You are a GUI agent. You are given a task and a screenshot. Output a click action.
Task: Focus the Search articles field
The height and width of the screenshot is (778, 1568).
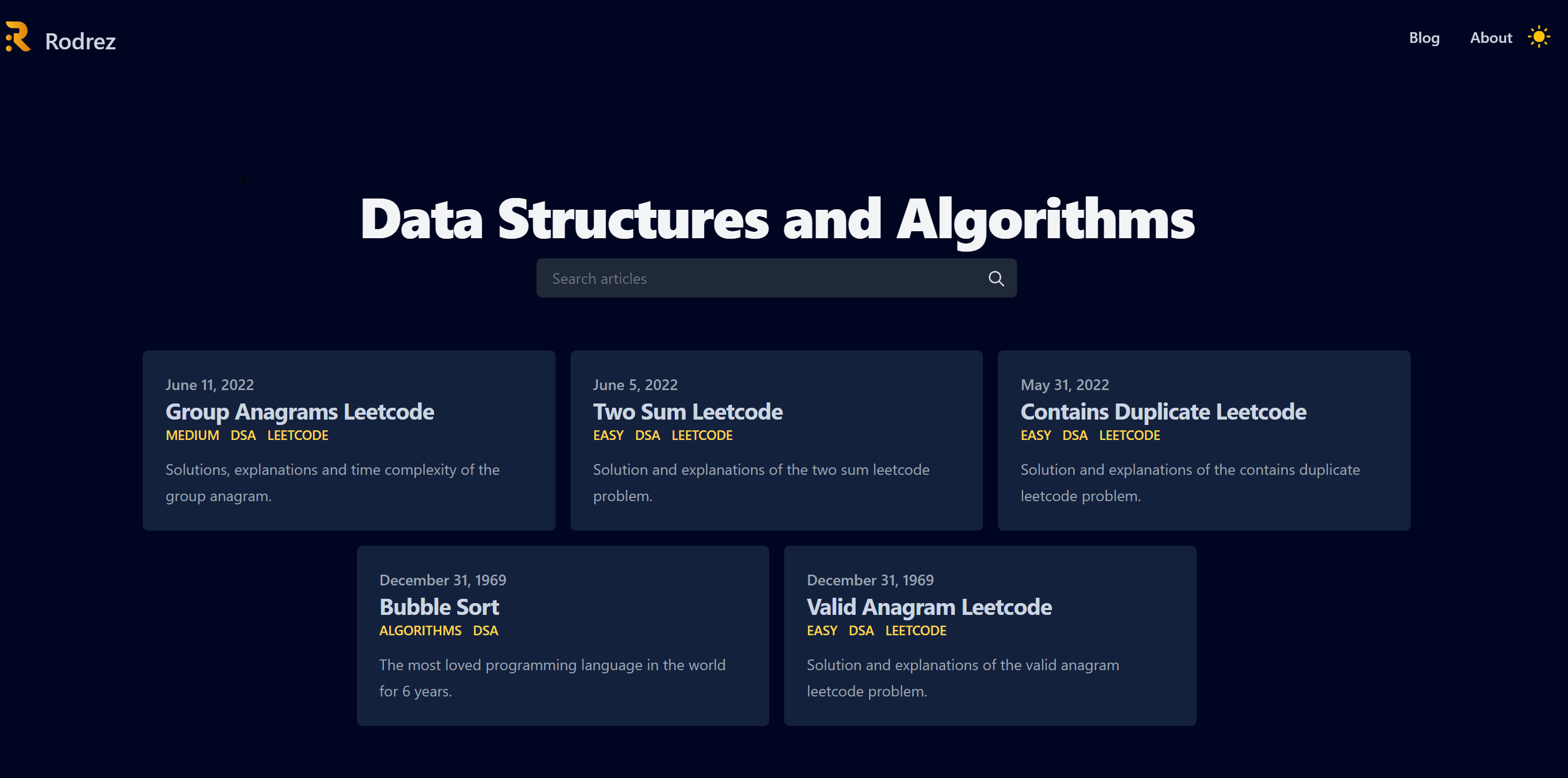pos(761,278)
